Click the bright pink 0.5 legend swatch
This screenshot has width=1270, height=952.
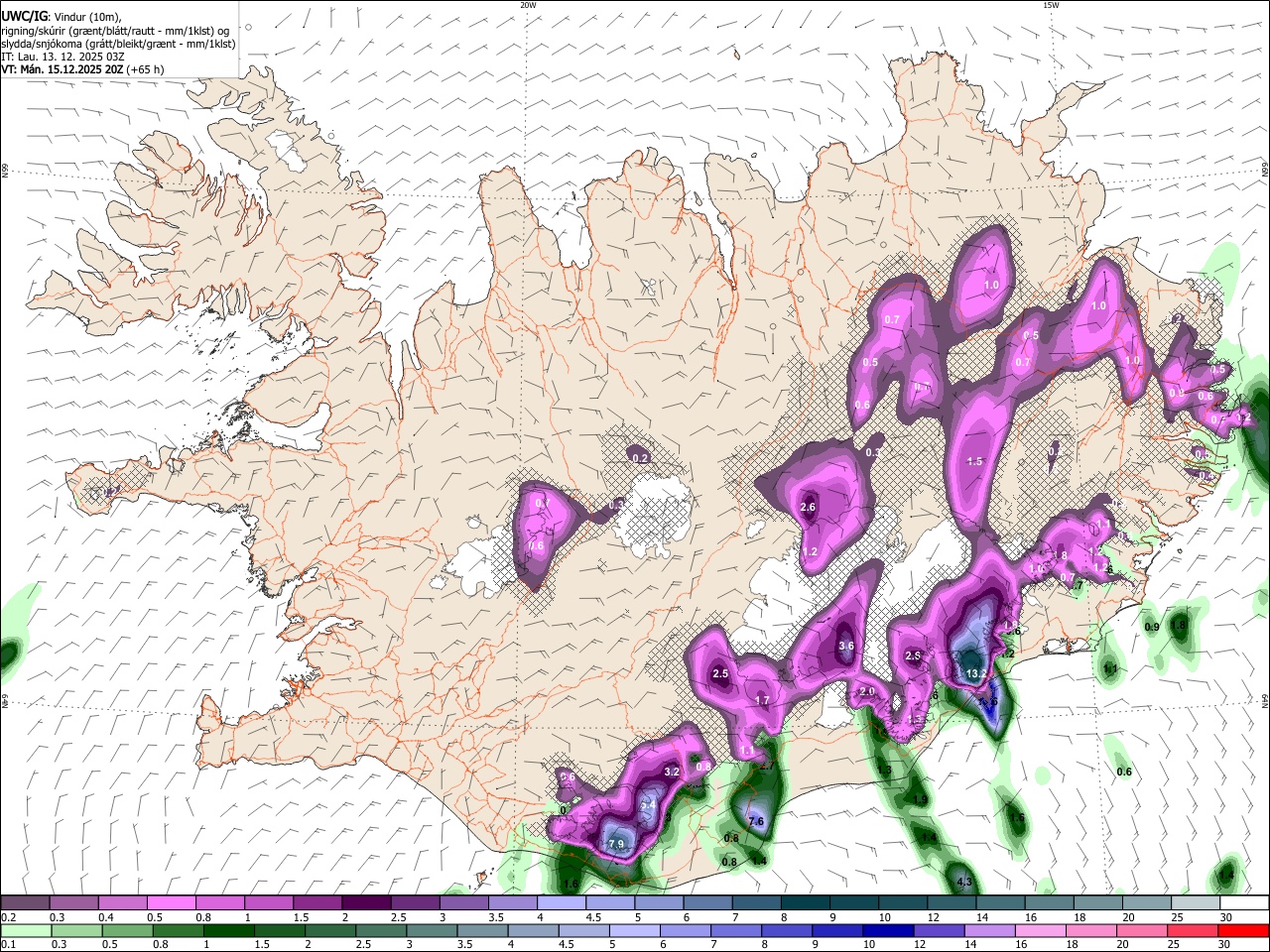pos(171,903)
